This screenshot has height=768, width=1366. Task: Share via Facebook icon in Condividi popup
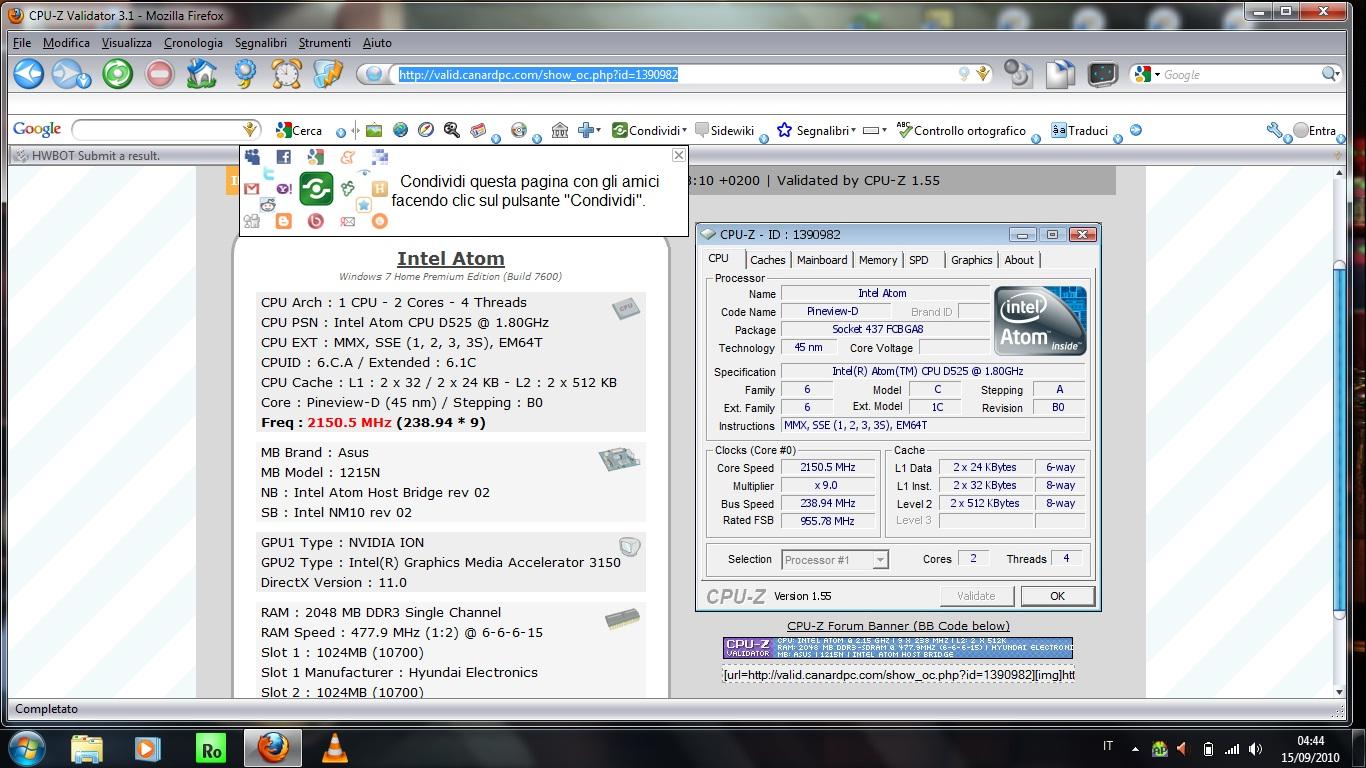click(284, 157)
